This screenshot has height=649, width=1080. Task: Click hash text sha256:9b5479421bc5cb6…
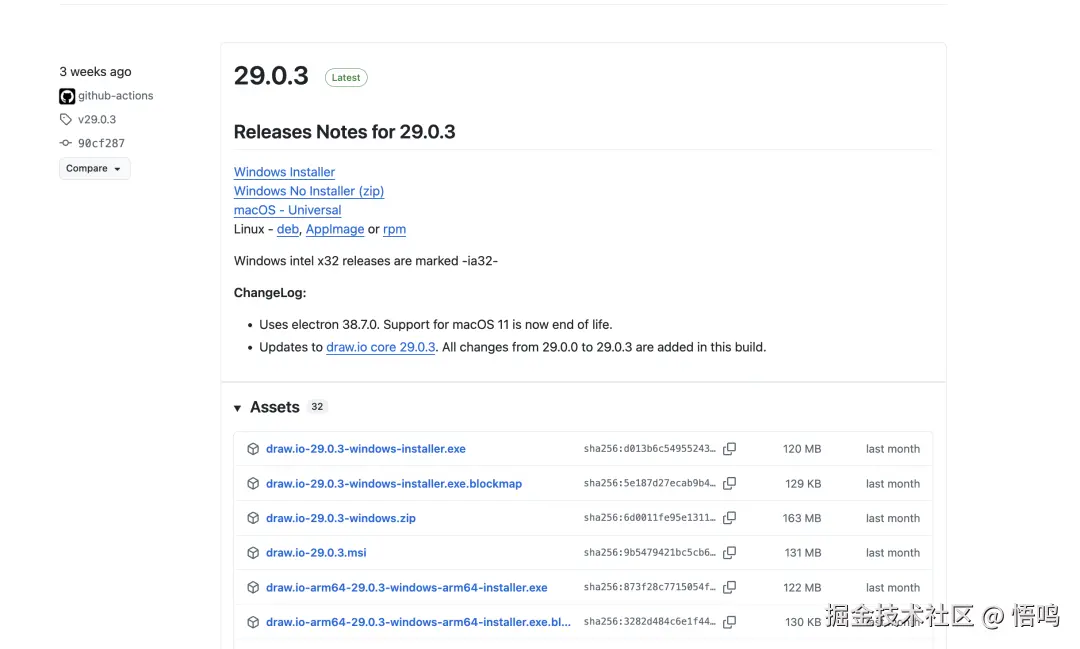pyautogui.click(x=650, y=553)
